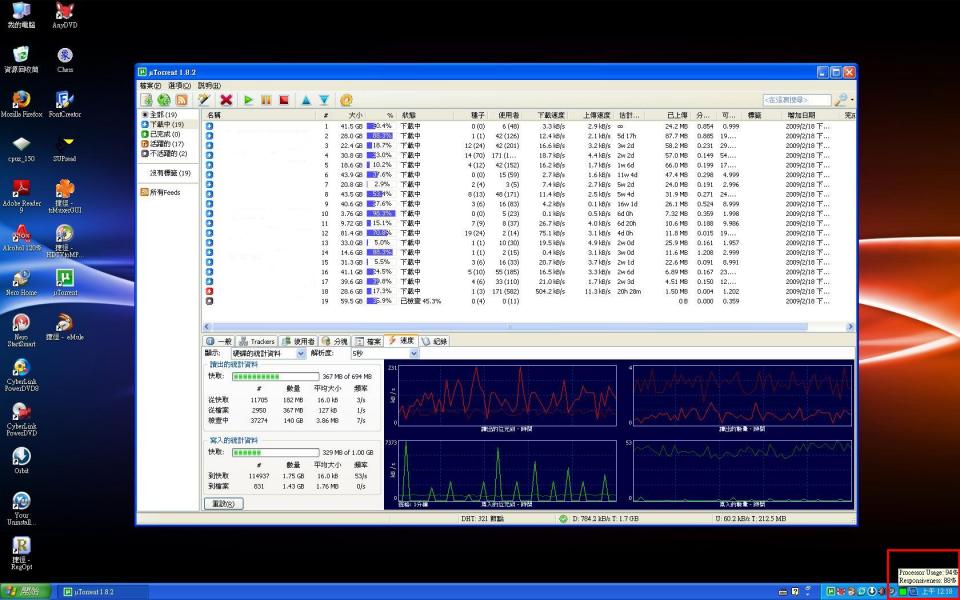Image resolution: width=960 pixels, height=600 pixels.
Task: Stop torrent using red square icon
Action: [284, 100]
